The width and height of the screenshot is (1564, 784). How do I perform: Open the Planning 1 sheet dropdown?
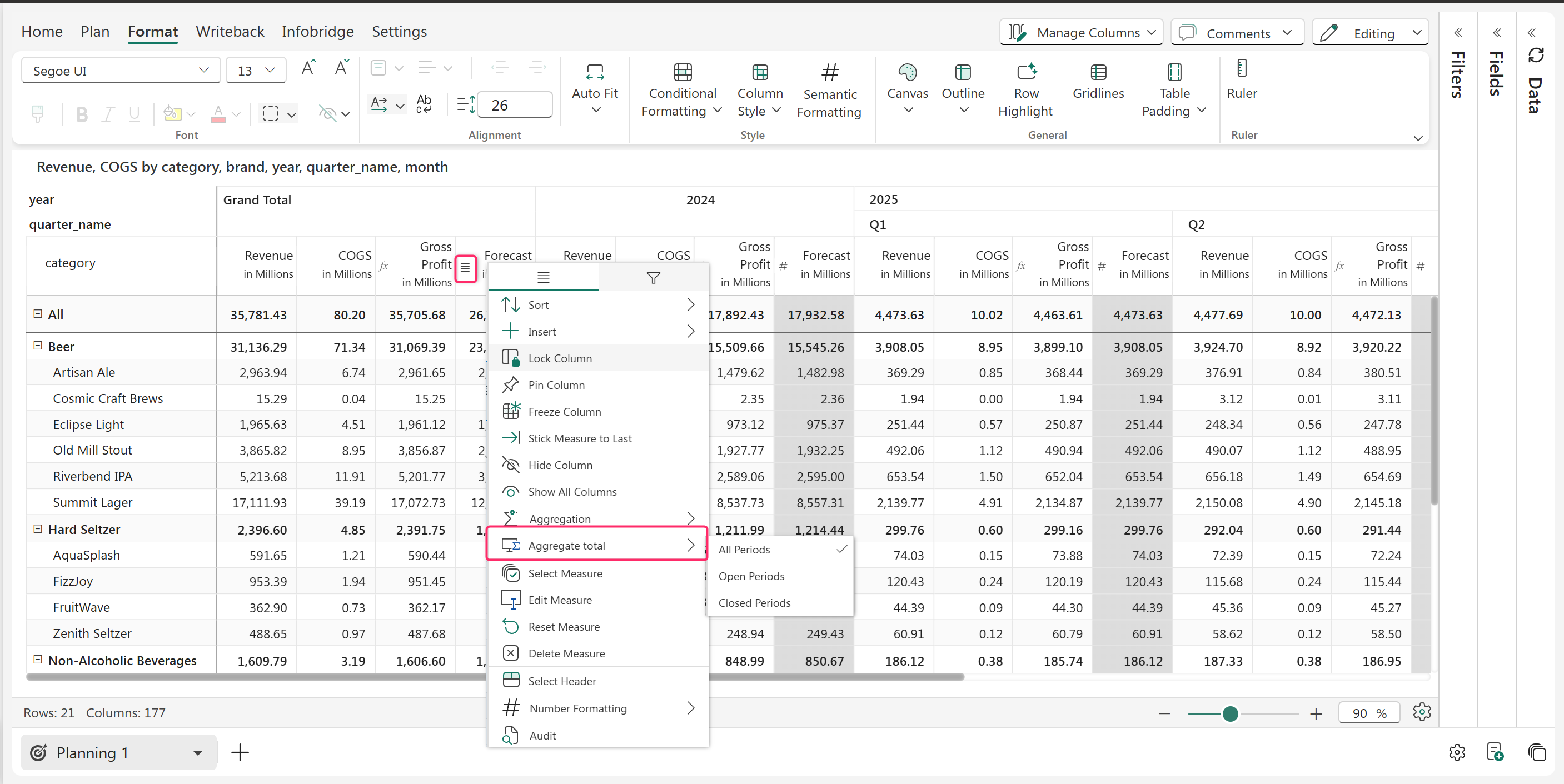197,752
